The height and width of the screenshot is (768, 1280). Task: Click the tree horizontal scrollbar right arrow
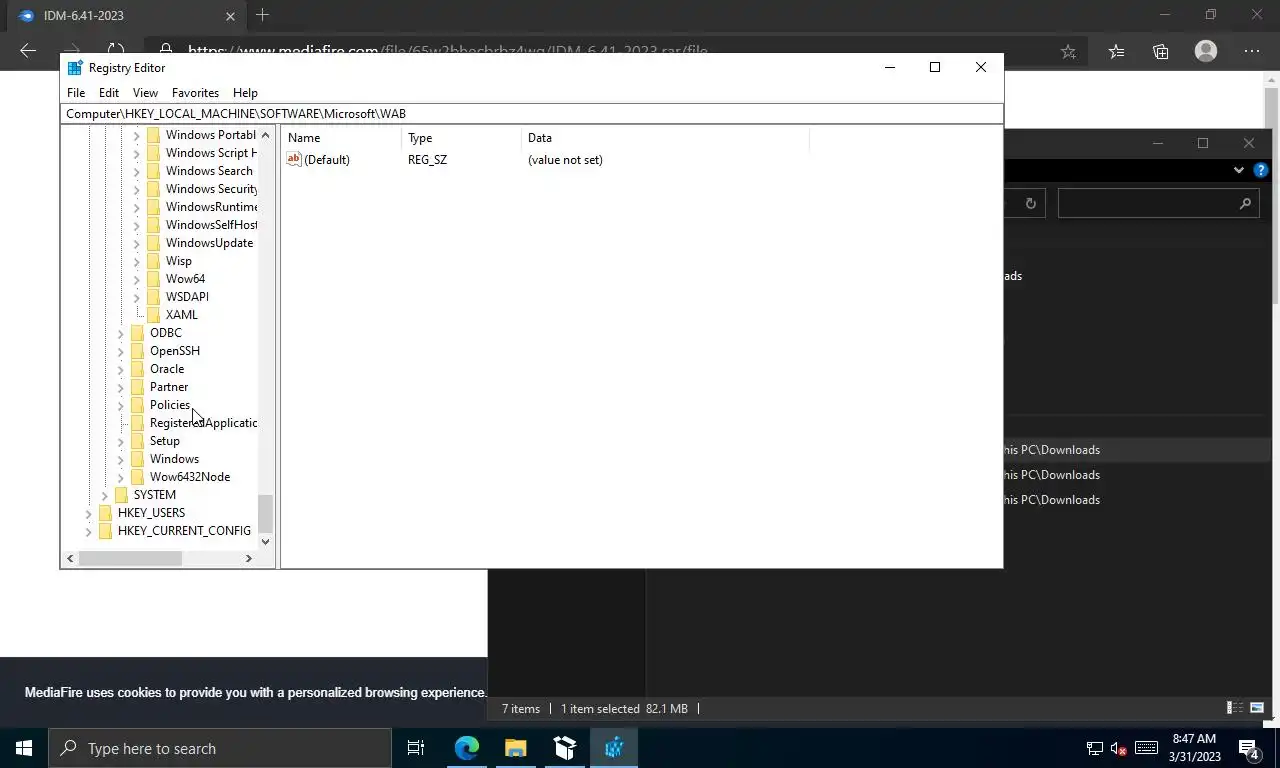249,558
